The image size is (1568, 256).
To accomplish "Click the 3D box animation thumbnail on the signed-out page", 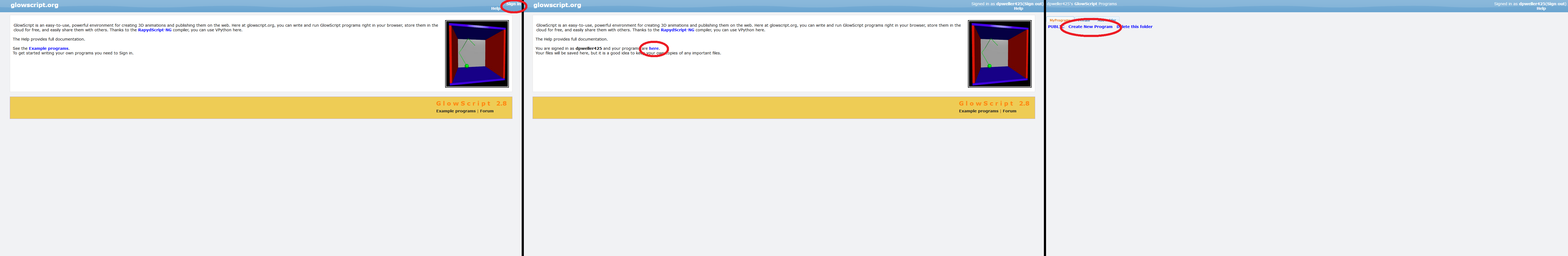I will [x=477, y=54].
